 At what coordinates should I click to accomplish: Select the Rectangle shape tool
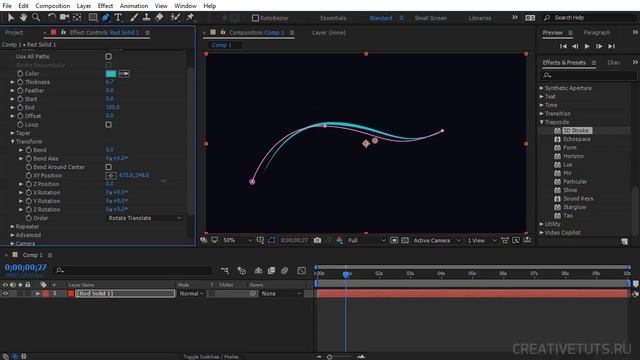(93, 17)
